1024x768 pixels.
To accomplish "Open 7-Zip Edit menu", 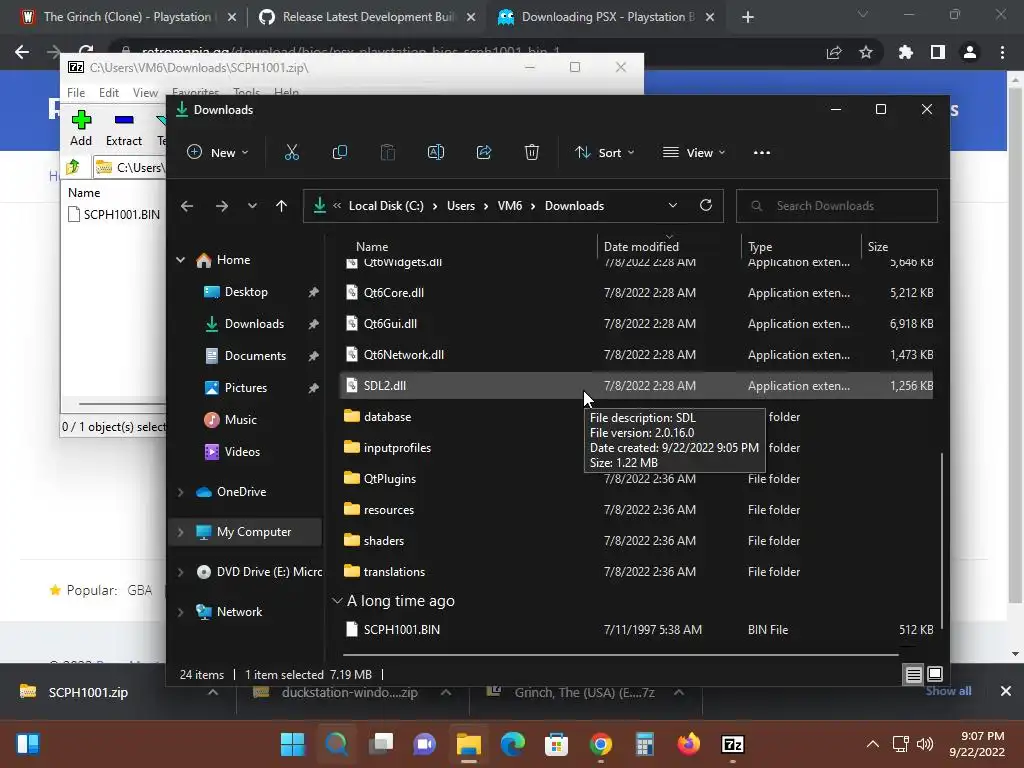I will click(x=108, y=93).
